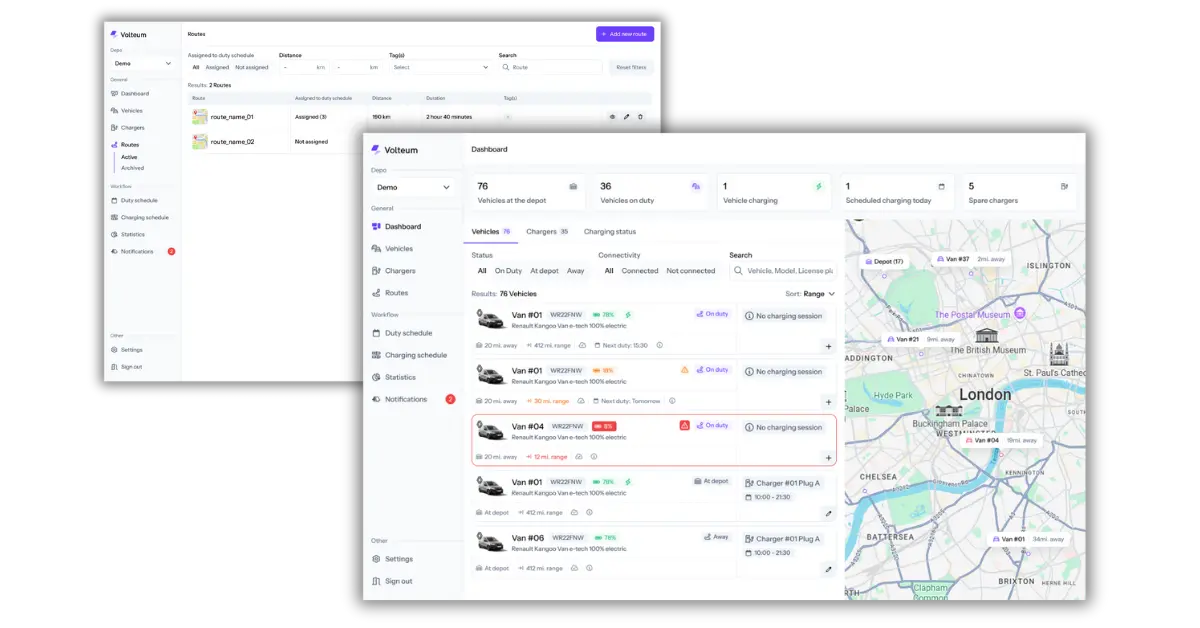
Task: Open the Vehicles at the depot card
Action: pos(528,193)
